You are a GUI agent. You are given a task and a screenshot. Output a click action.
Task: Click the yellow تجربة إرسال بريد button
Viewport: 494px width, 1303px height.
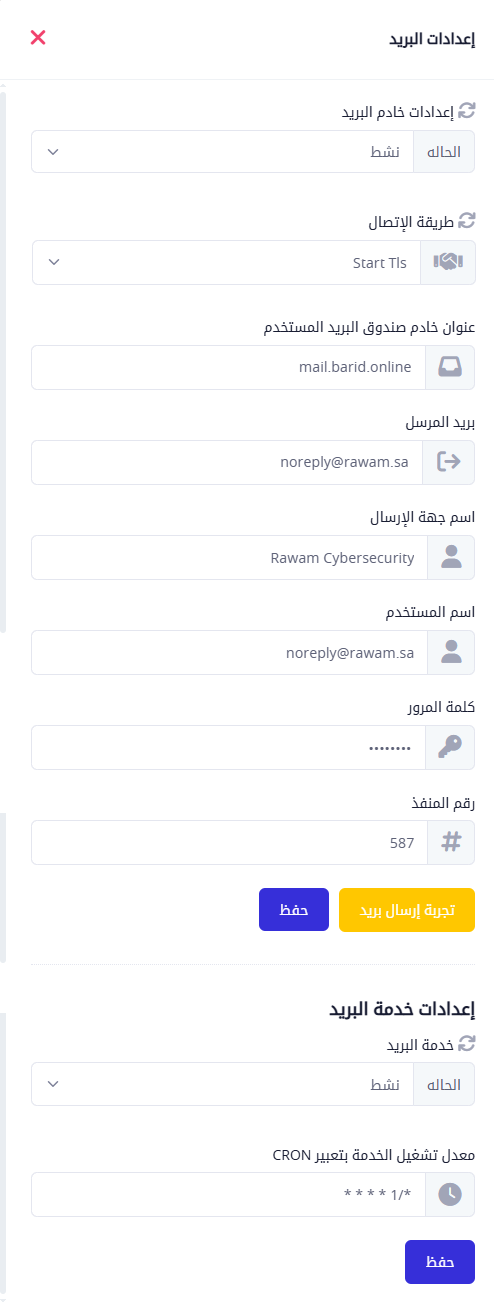tap(407, 910)
